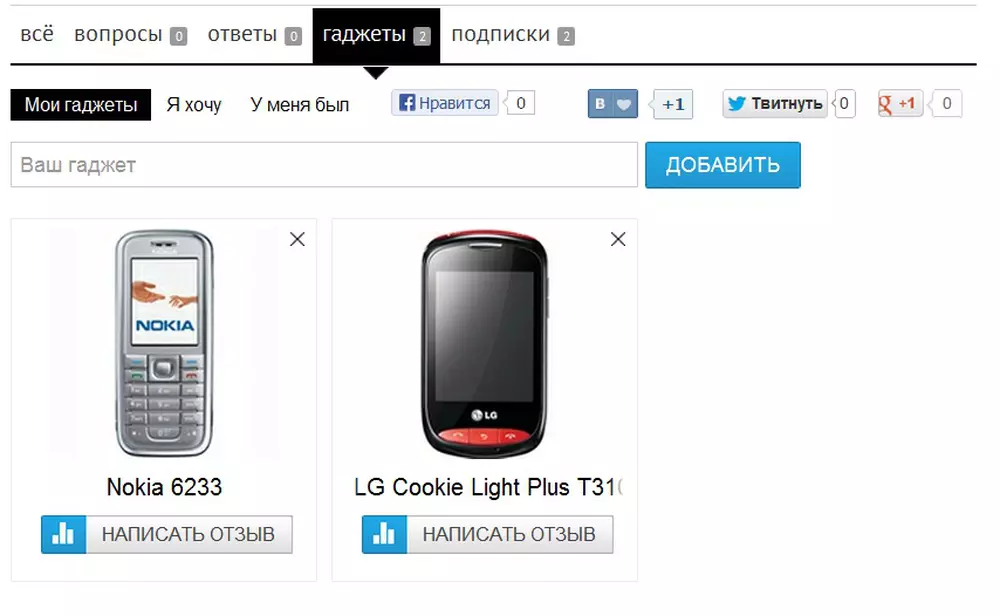Click the VK heart share icon

pos(625,104)
